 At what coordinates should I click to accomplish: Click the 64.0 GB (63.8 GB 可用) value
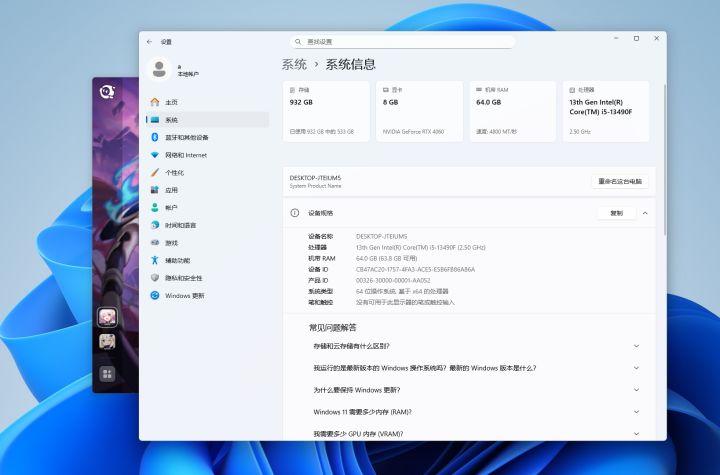tap(387, 259)
